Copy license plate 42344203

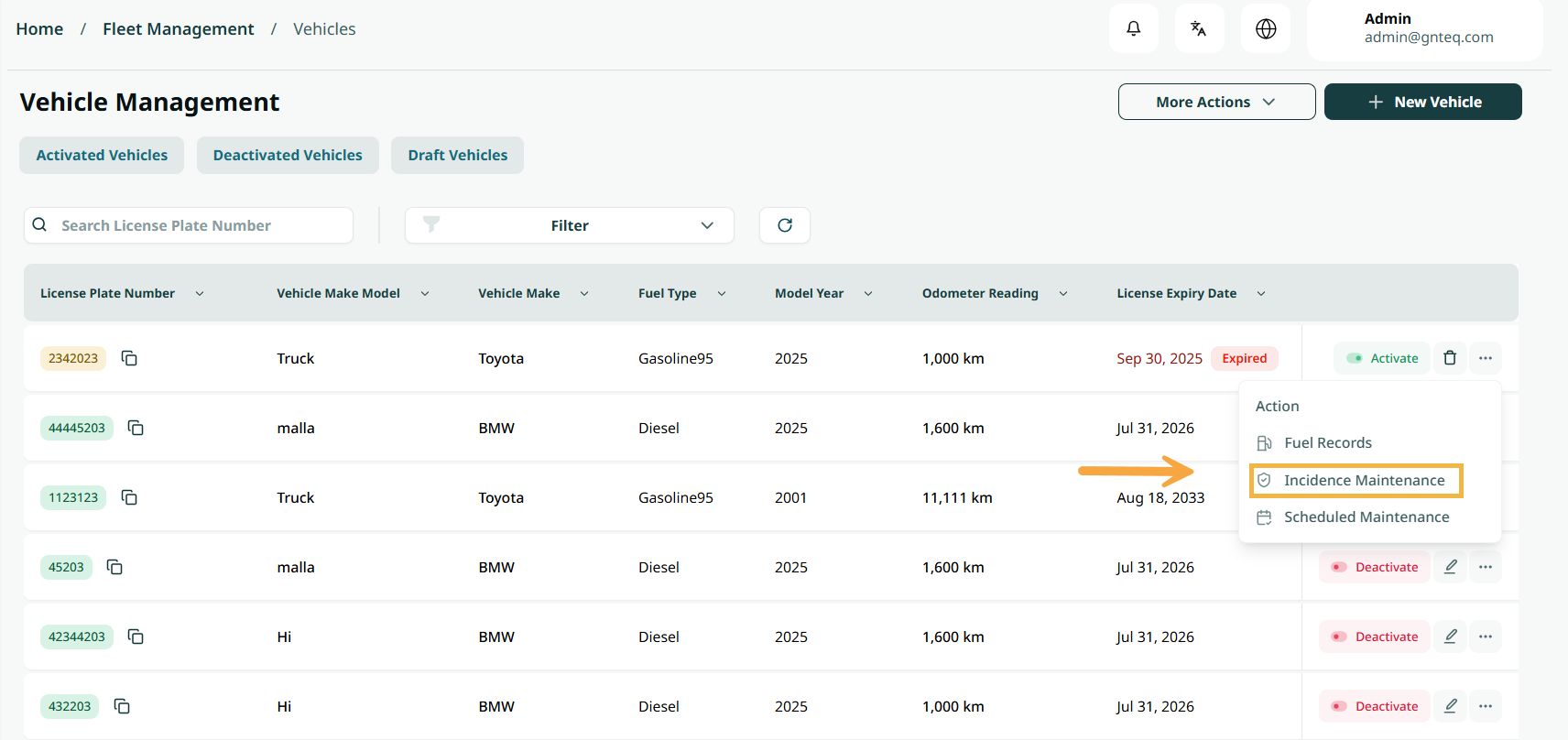pos(136,637)
